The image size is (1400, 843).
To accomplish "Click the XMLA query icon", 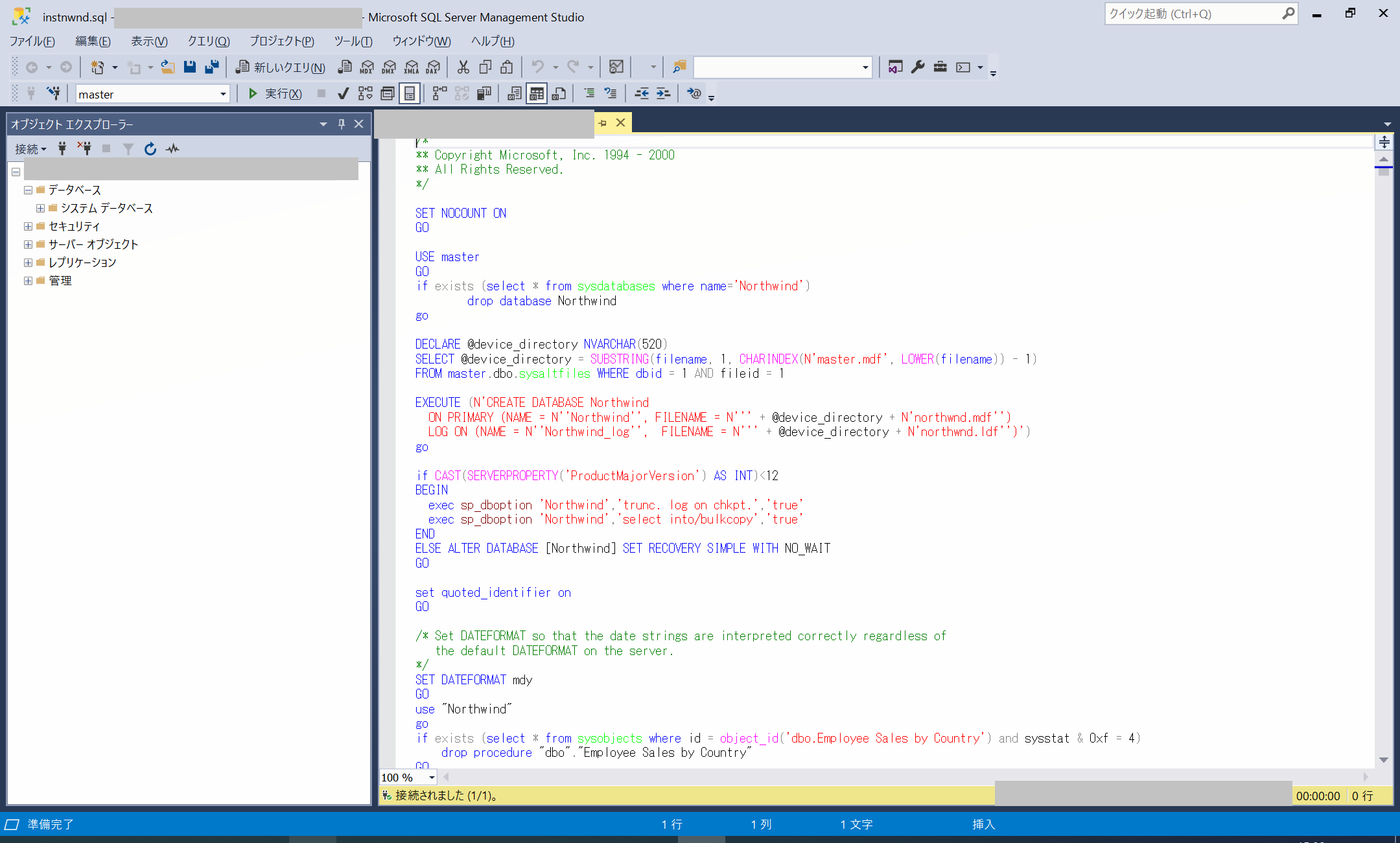I will pos(412,67).
